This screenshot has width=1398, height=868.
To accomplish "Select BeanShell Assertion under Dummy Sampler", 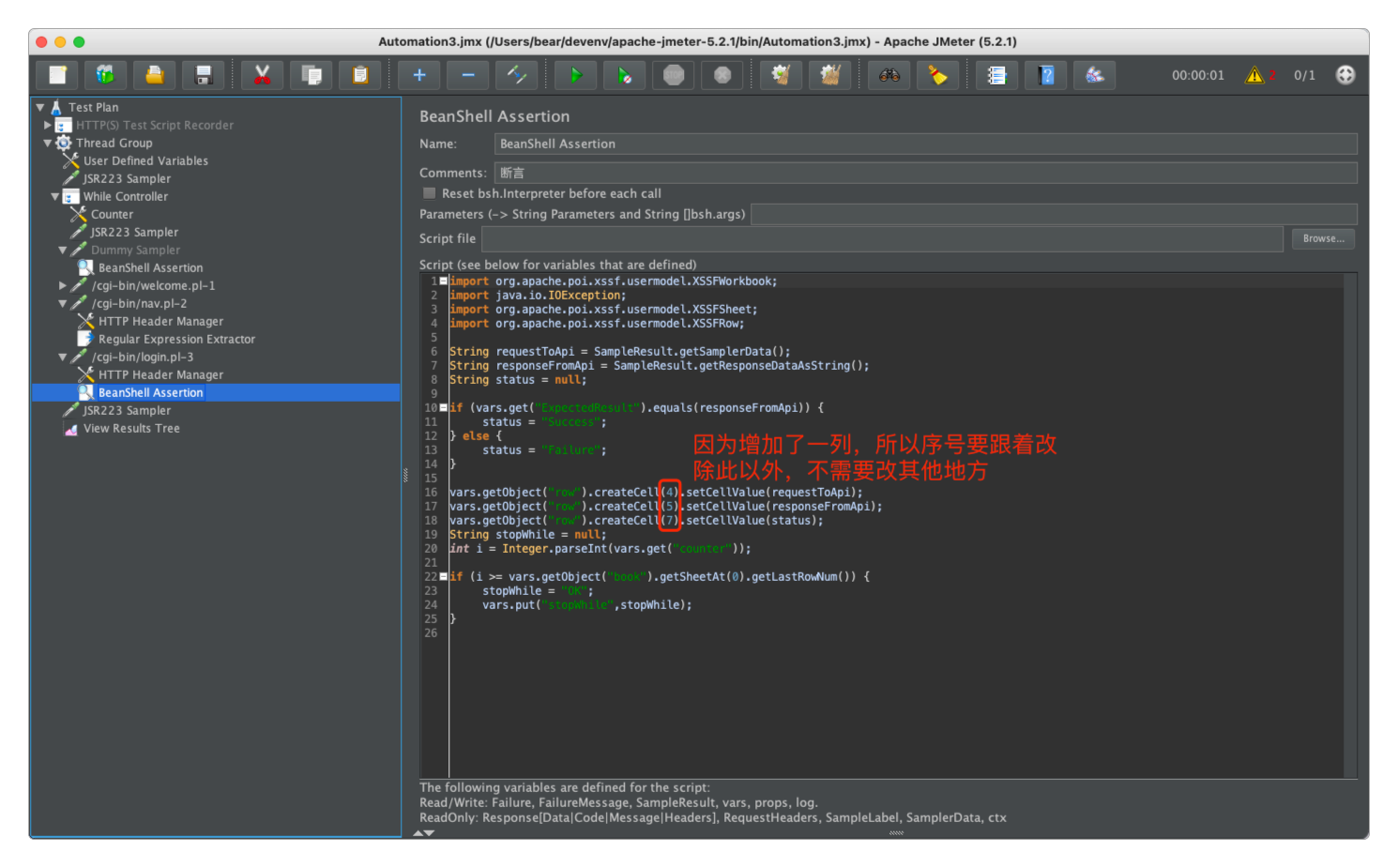I will tap(150, 267).
